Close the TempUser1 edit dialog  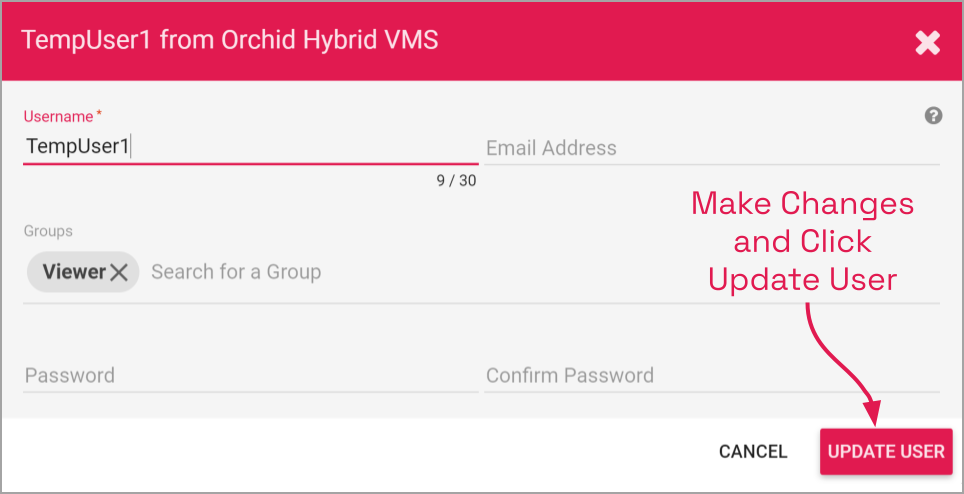[x=927, y=42]
